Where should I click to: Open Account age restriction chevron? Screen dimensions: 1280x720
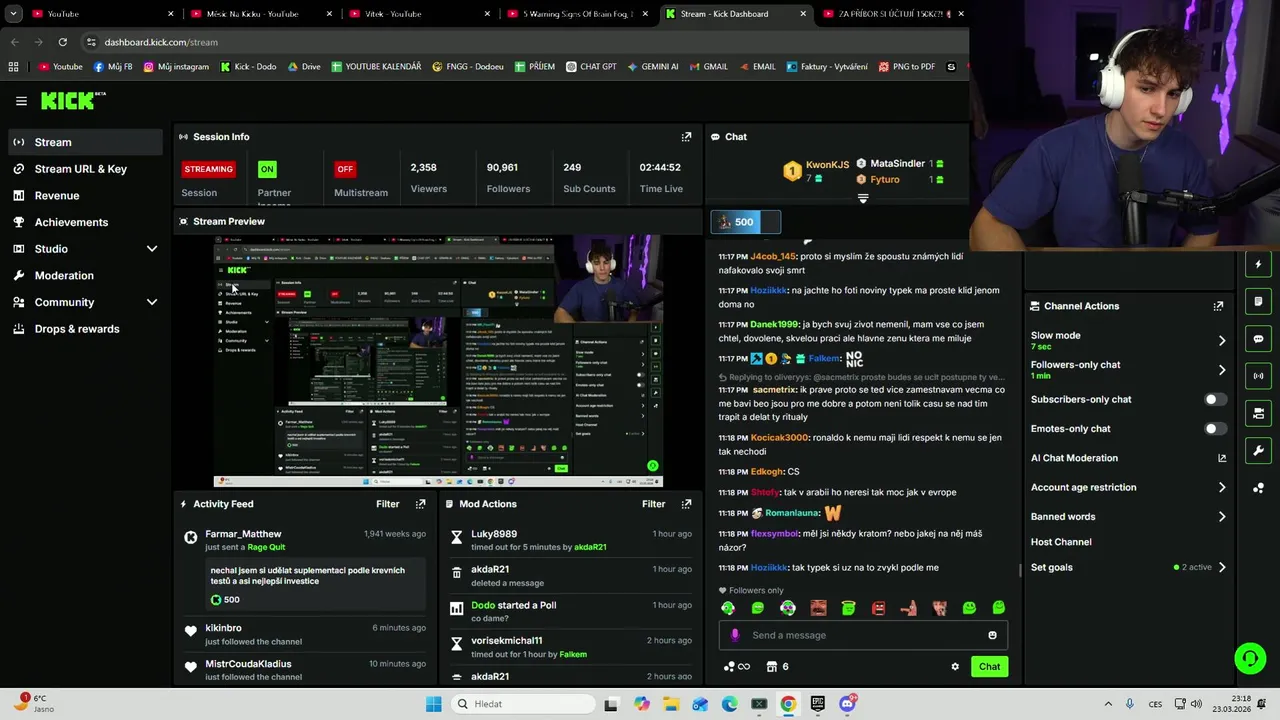coord(1221,487)
